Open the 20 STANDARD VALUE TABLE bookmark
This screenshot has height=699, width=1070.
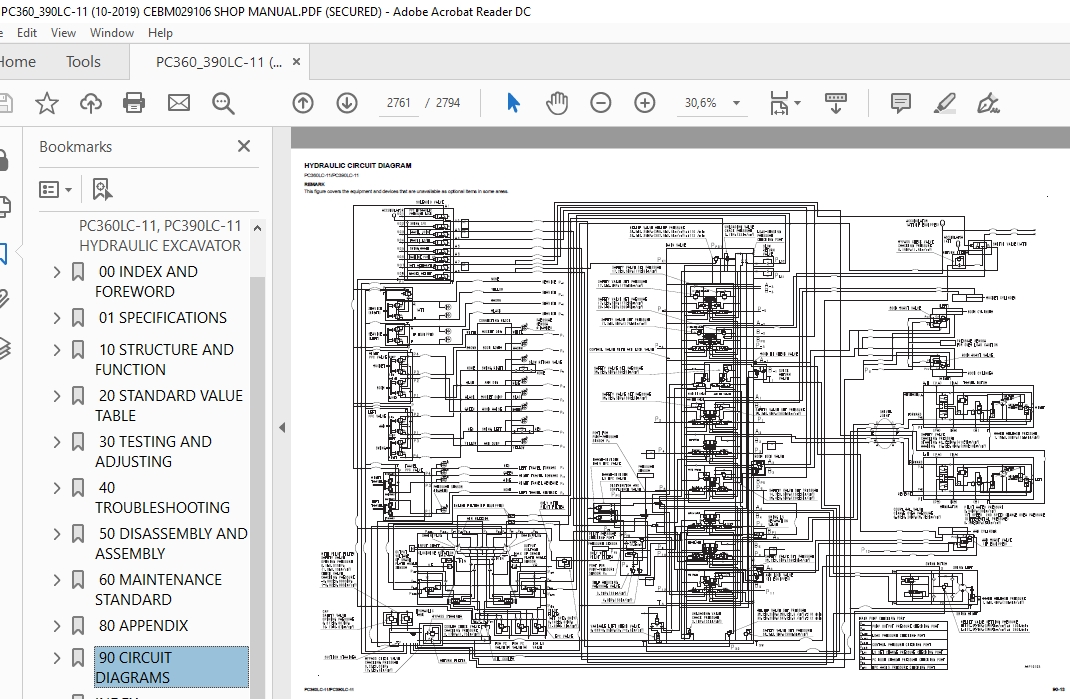coord(169,405)
